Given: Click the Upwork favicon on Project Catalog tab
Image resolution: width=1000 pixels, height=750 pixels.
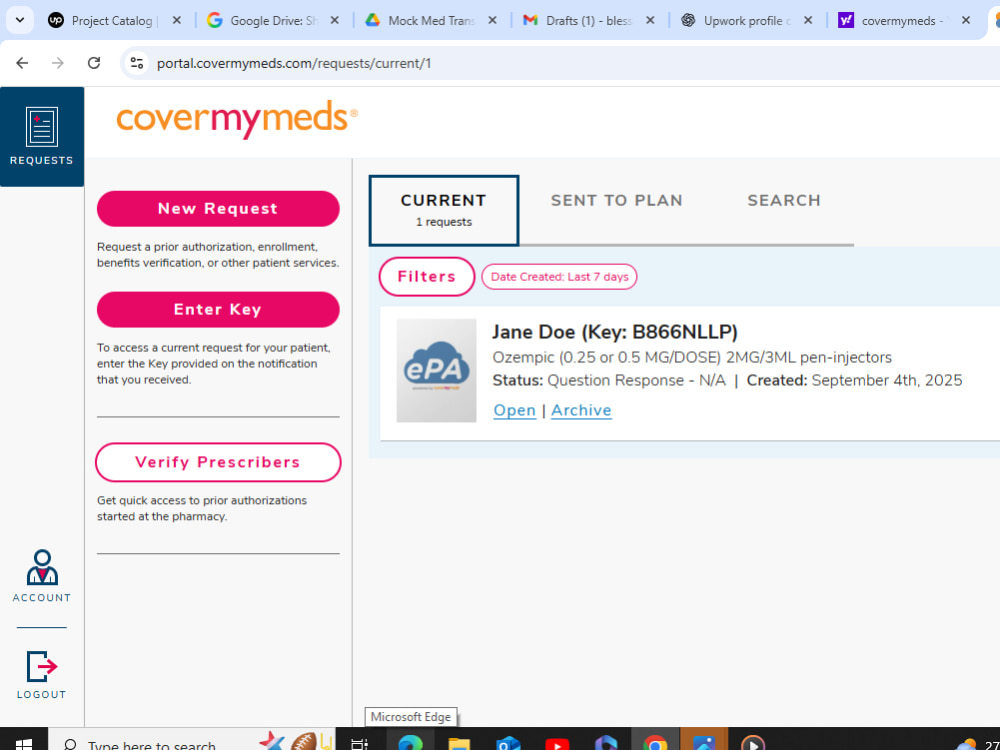Looking at the screenshot, I should pyautogui.click(x=56, y=20).
